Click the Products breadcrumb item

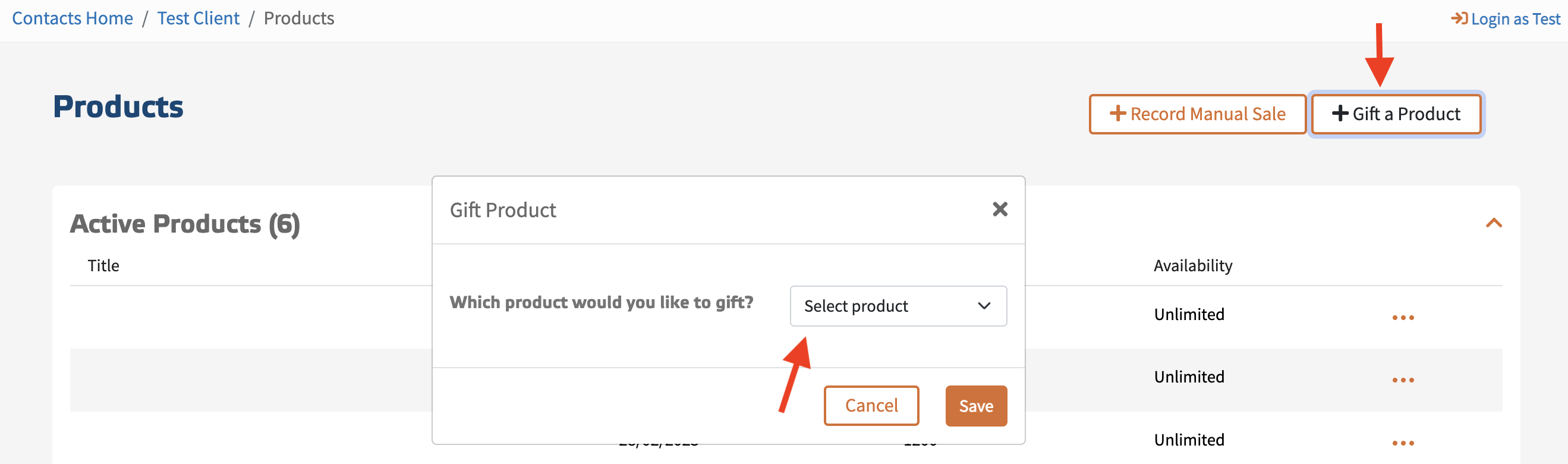click(299, 18)
